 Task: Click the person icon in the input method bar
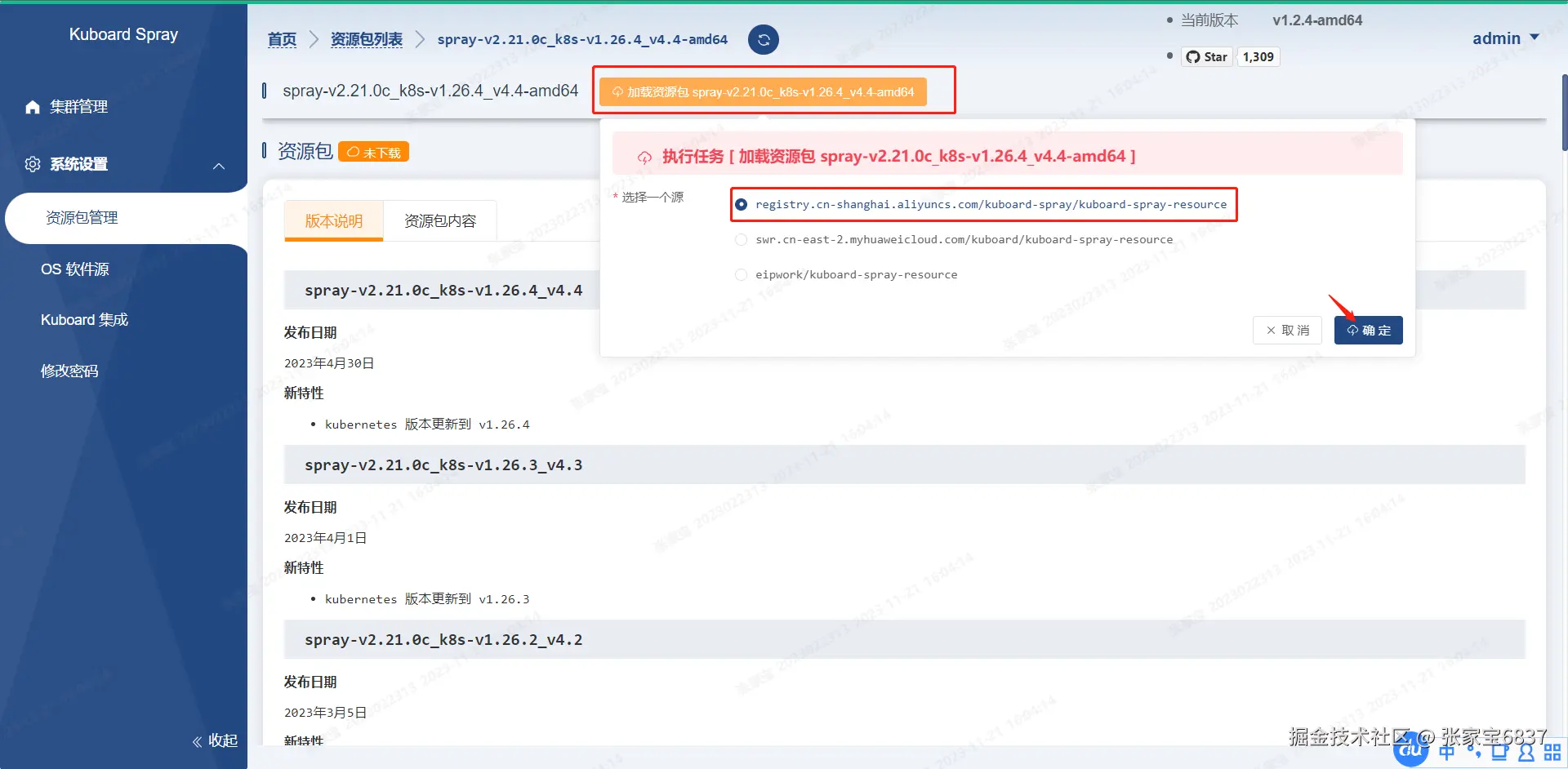tap(1526, 752)
